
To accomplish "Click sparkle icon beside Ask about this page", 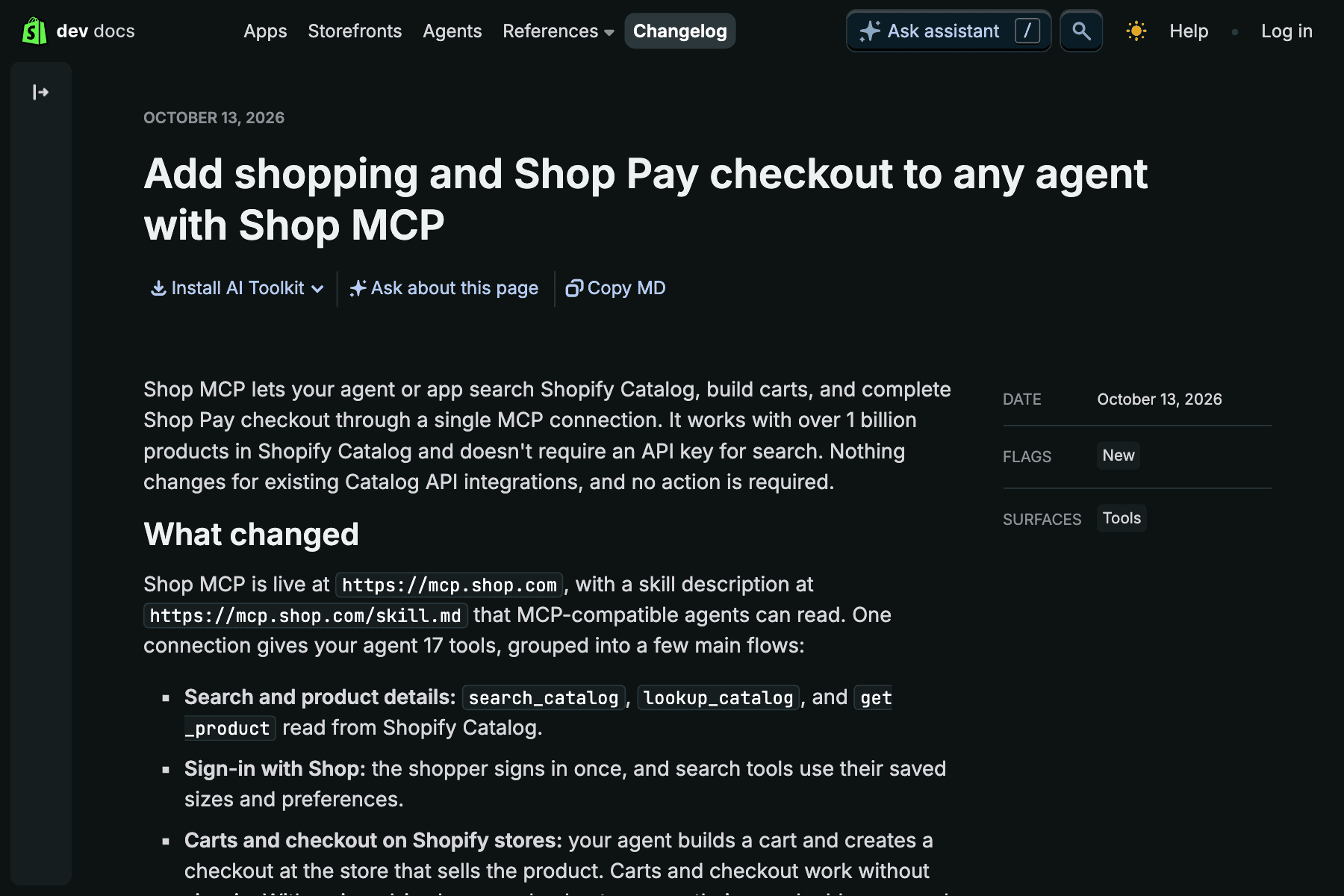I will 358,288.
